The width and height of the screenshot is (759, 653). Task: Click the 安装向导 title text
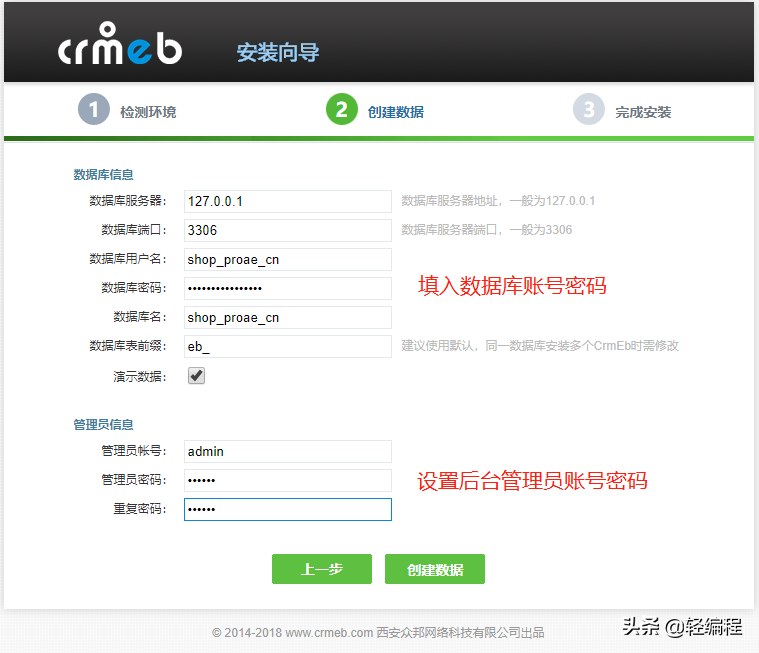(x=278, y=52)
